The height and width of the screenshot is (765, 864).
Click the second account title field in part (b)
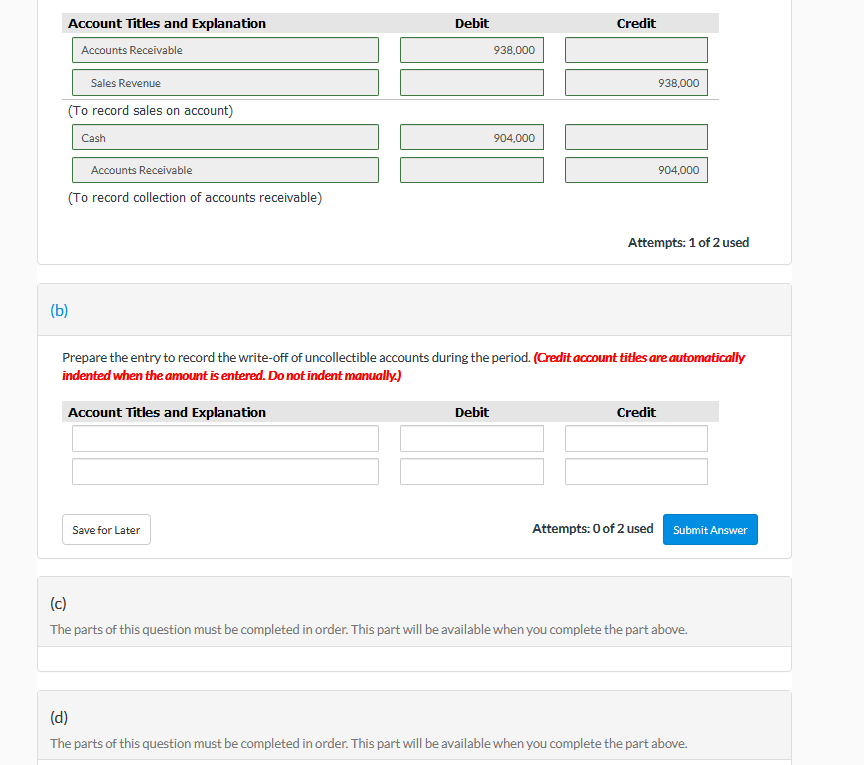pyautogui.click(x=225, y=470)
